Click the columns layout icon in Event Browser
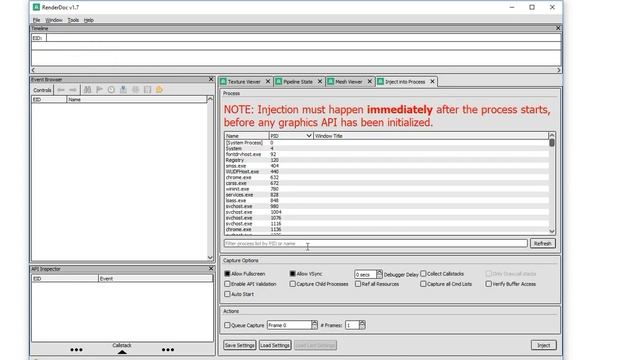This screenshot has height=360, width=640. [x=147, y=90]
